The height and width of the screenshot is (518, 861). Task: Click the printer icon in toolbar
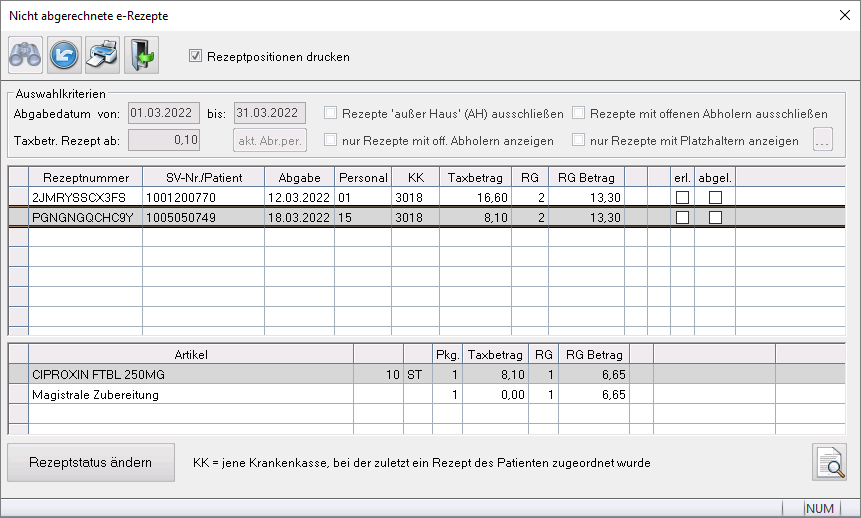[102, 56]
